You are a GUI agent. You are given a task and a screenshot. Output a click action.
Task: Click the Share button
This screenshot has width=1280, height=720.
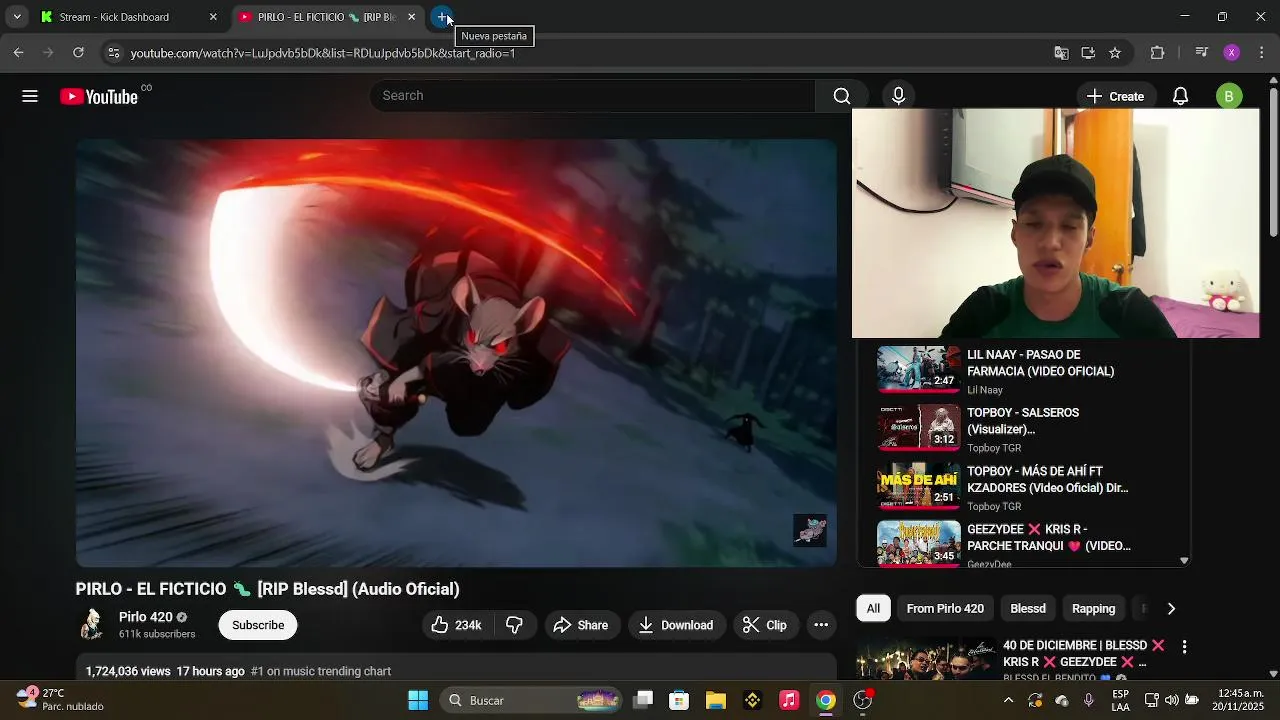tap(580, 625)
